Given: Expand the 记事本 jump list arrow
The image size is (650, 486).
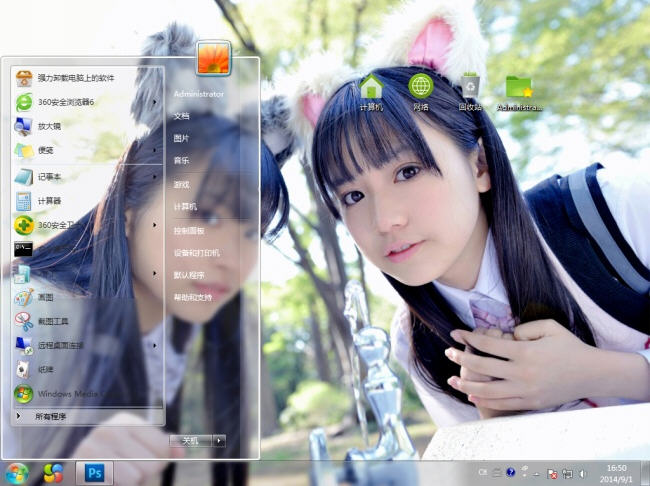Looking at the screenshot, I should tap(154, 176).
